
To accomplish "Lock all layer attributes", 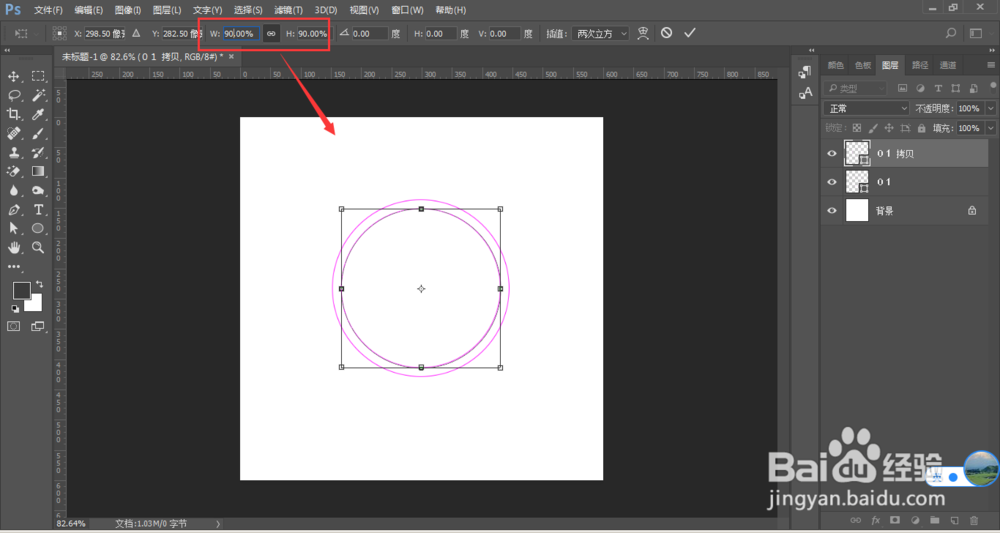I will pyautogui.click(x=921, y=128).
